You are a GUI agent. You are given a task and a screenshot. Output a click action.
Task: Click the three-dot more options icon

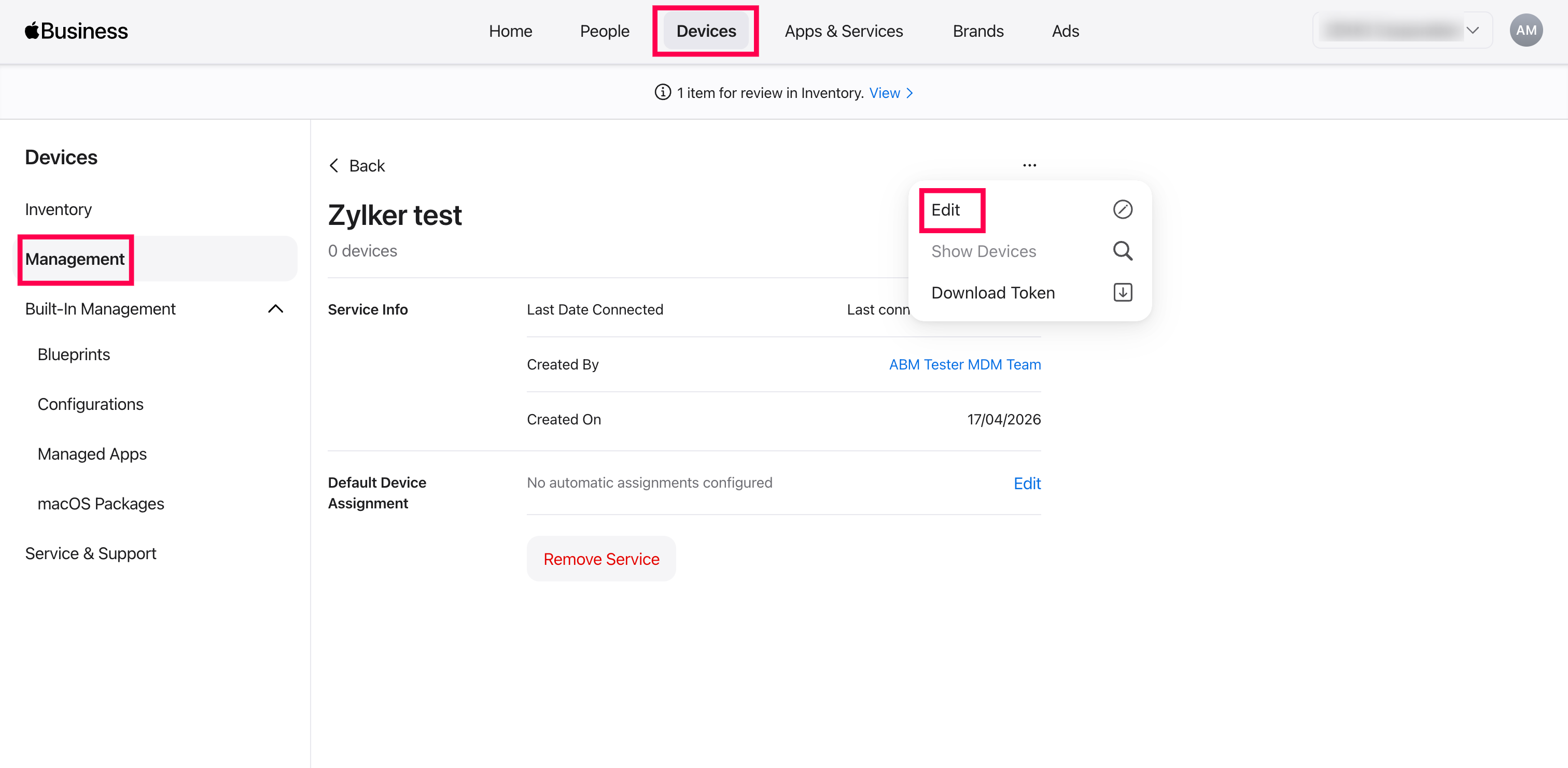(x=1029, y=165)
